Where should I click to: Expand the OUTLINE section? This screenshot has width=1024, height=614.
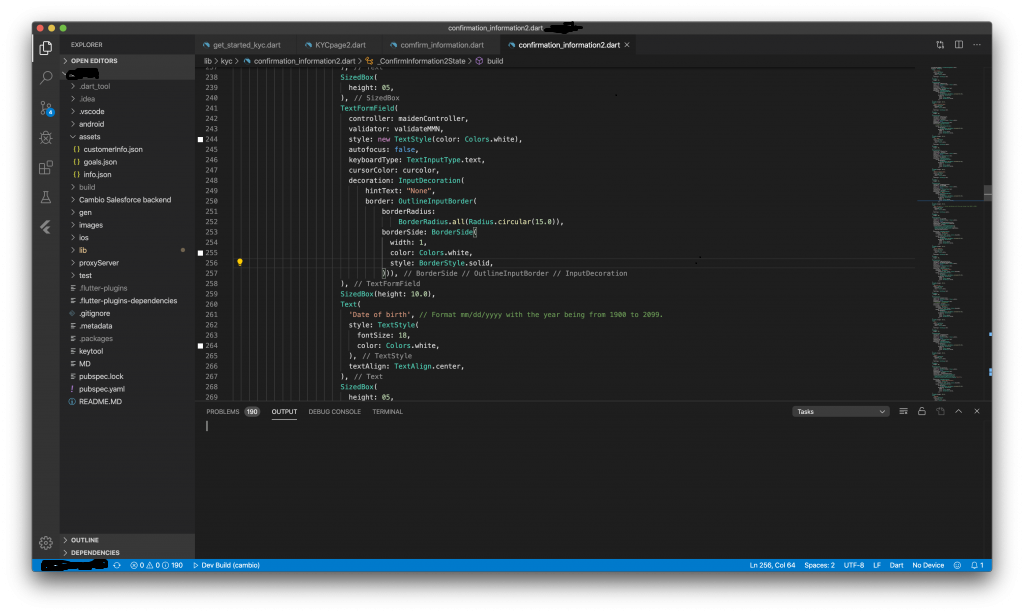point(84,540)
